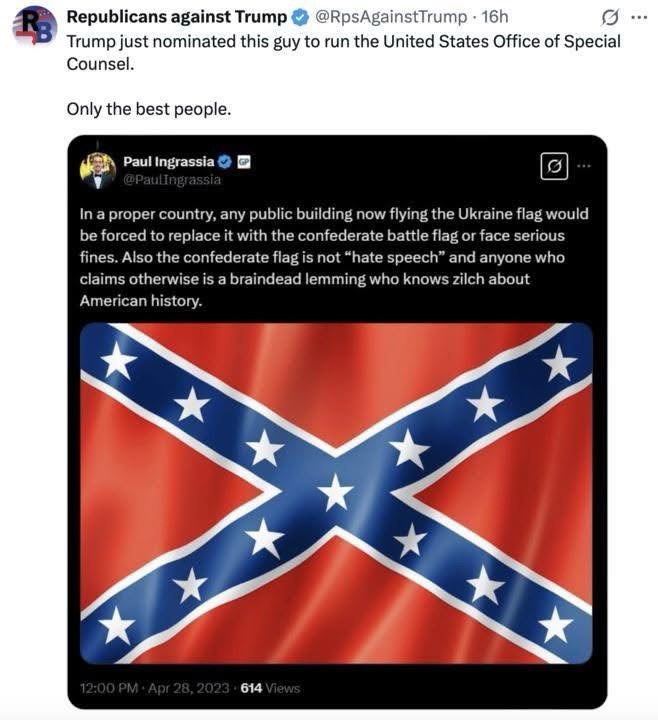The height and width of the screenshot is (720, 658).
Task: Open the Republicans against Trump profile avatar
Action: (32, 25)
